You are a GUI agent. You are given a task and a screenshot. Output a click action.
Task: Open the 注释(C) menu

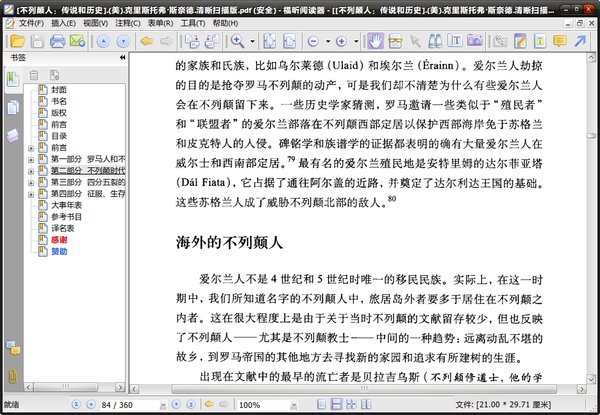click(128, 21)
